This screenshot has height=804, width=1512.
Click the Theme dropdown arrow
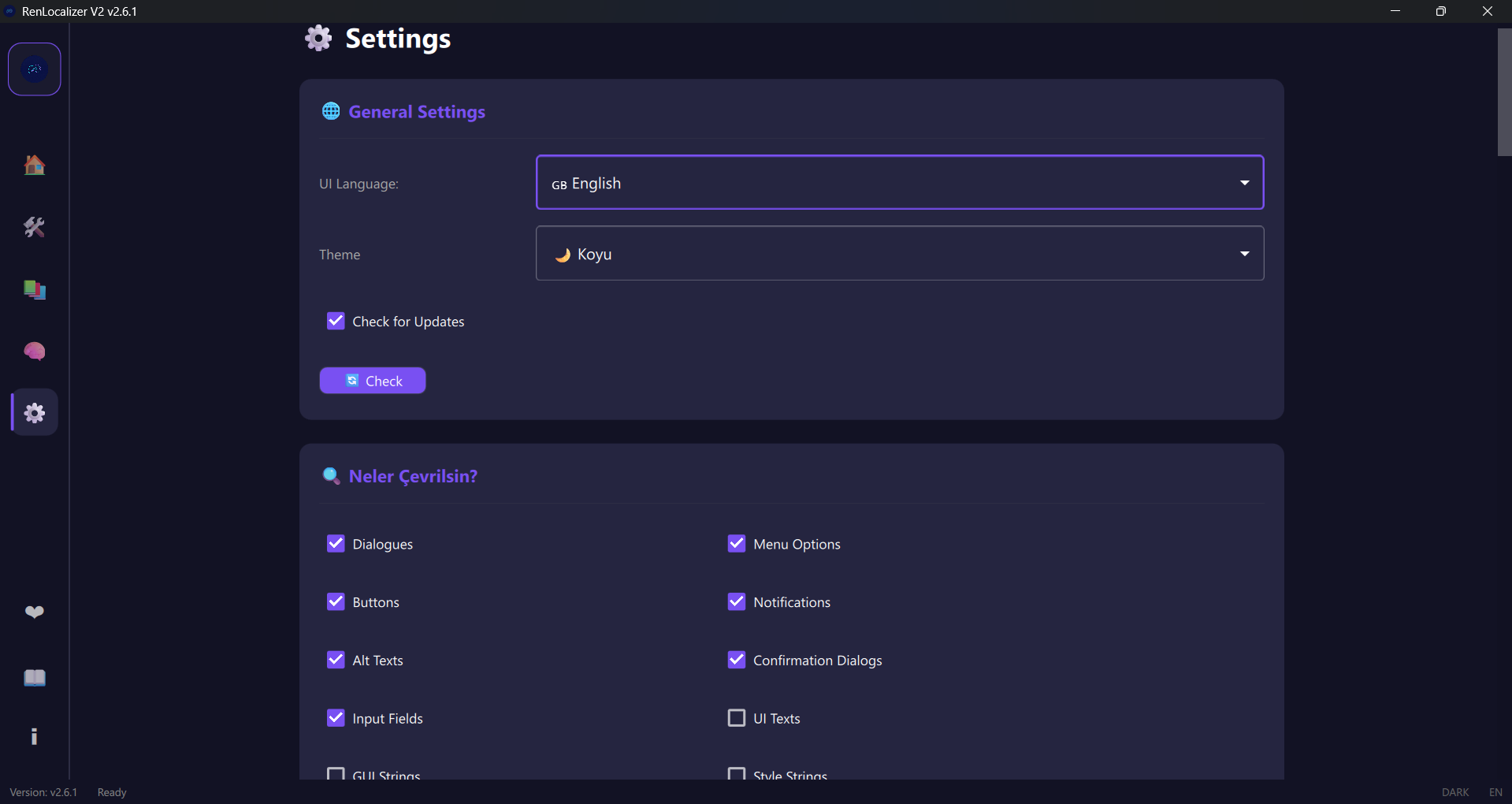[1244, 254]
